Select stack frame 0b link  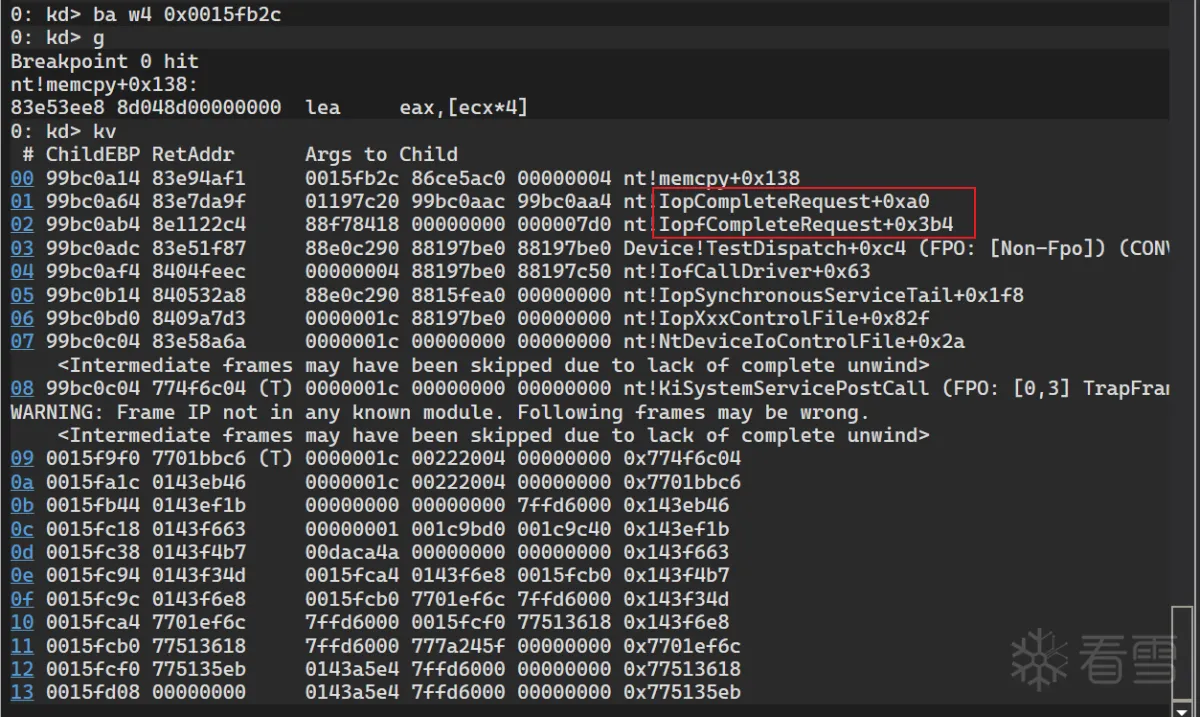[22, 505]
